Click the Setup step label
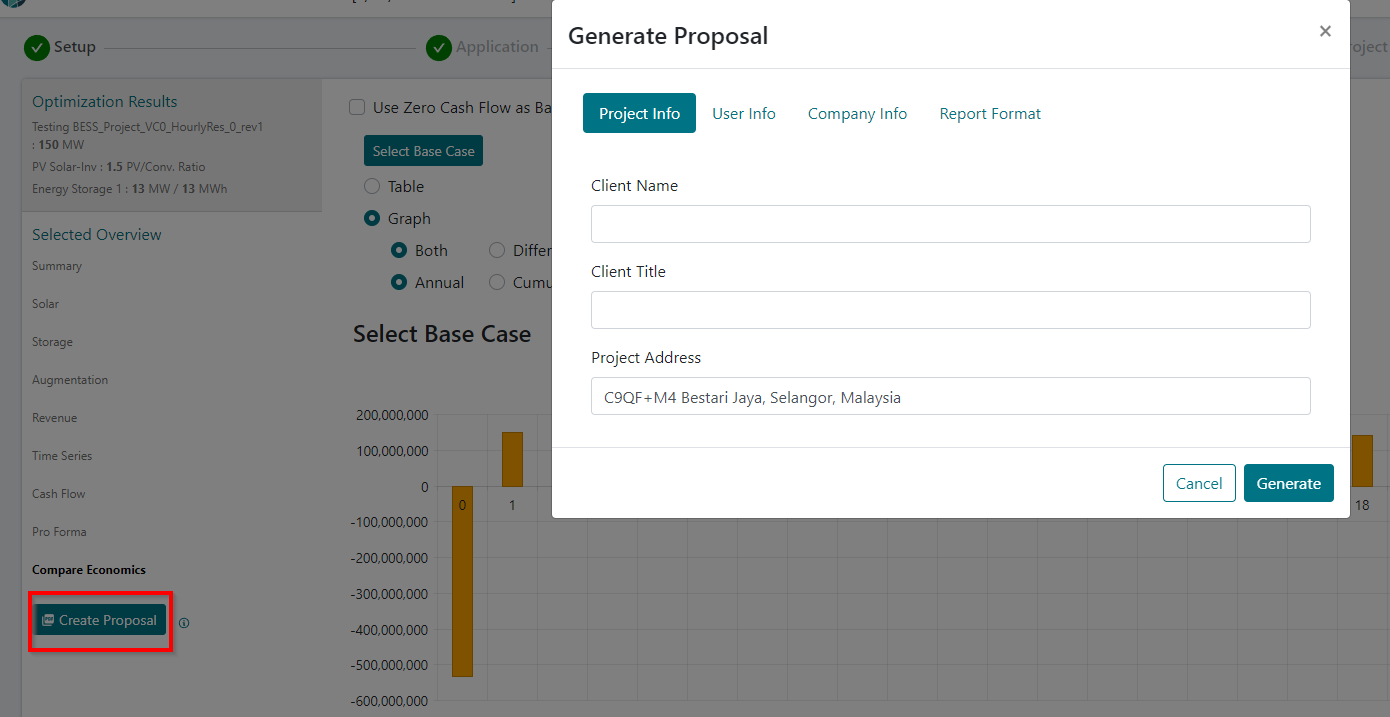The image size is (1390, 717). pyautogui.click(x=74, y=47)
